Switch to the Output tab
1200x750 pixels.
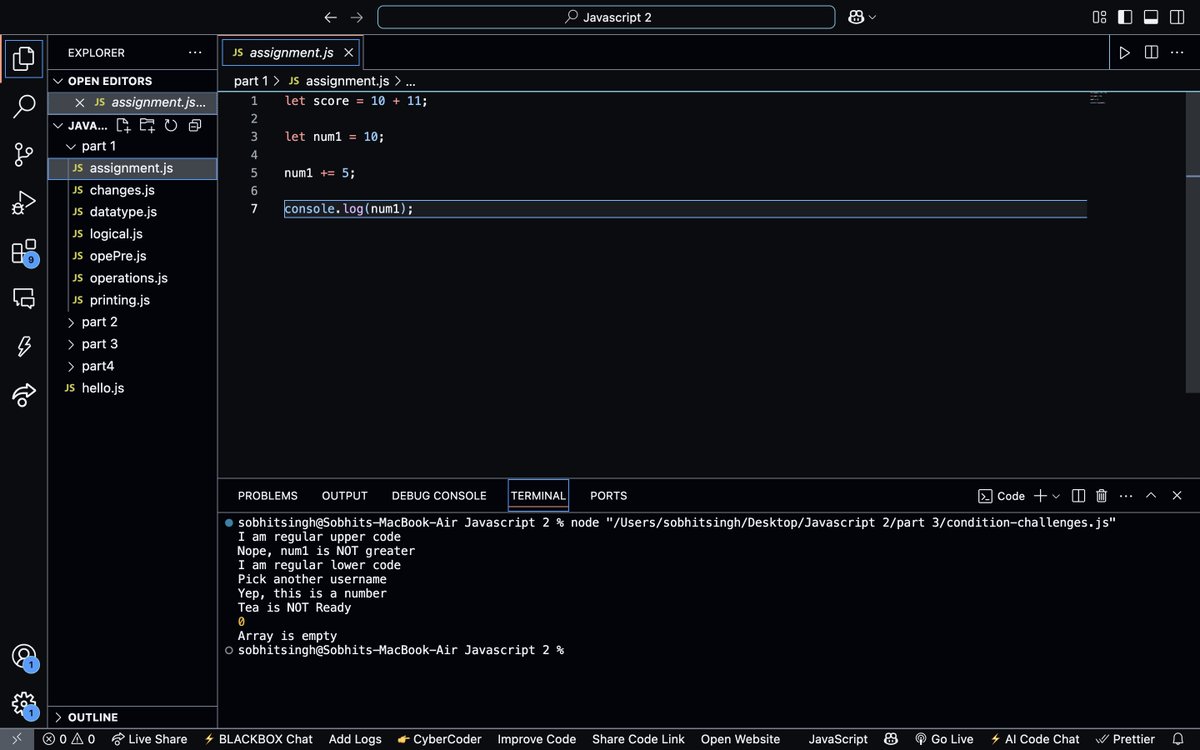[x=345, y=496]
